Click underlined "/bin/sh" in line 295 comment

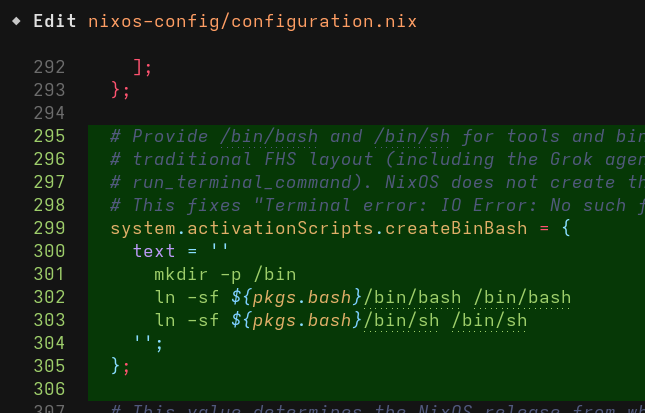412,137
